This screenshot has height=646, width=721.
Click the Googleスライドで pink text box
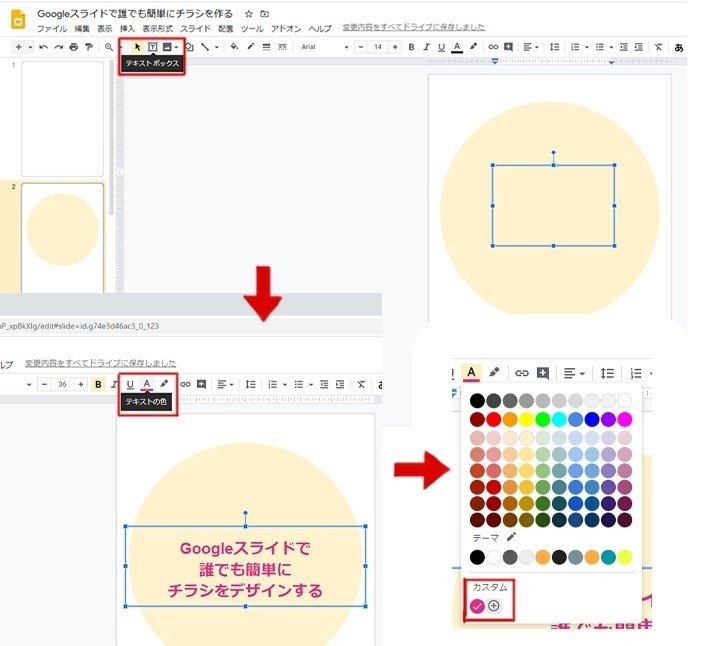coord(246,566)
